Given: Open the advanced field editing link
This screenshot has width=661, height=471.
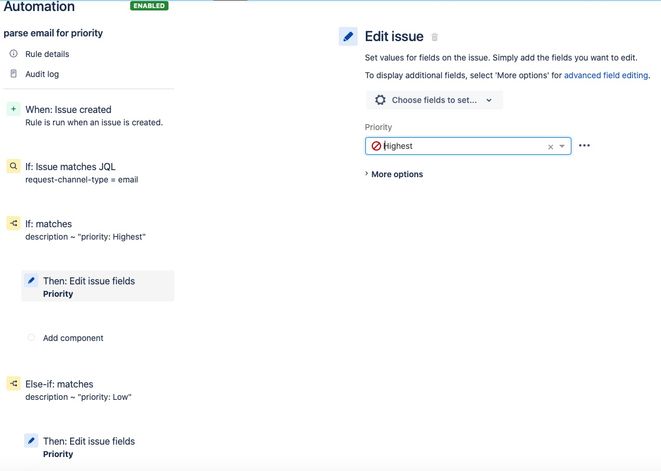Looking at the screenshot, I should (x=606, y=75).
